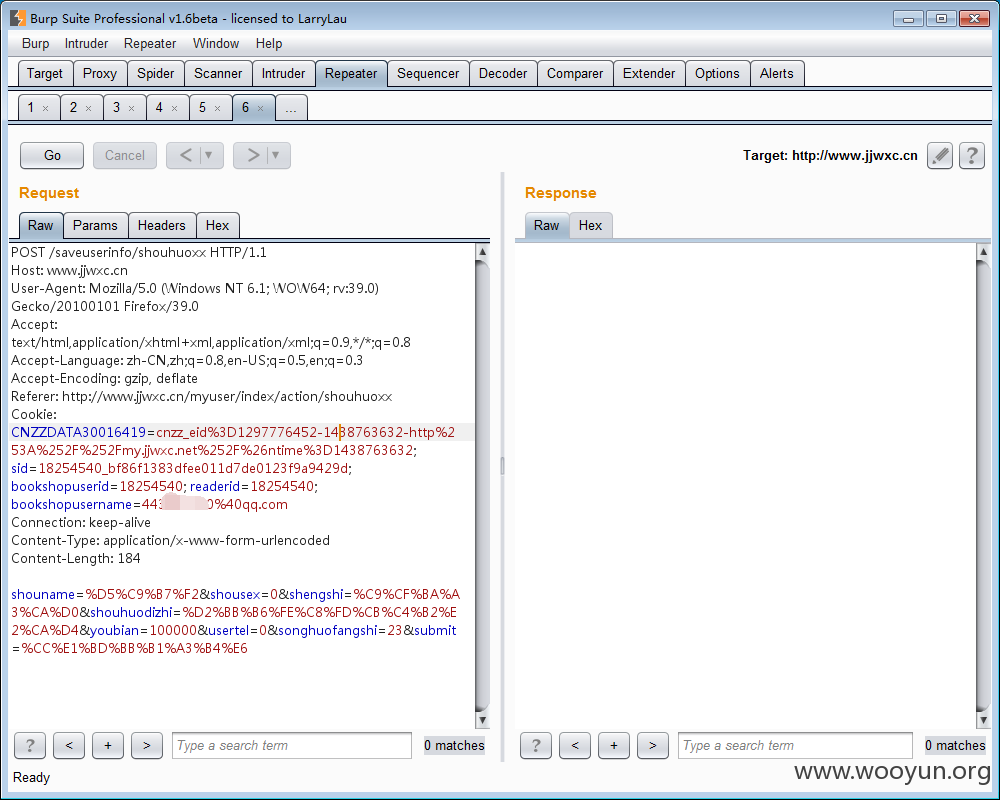Click the request pane scroll down arrow
The image size is (1000, 800).
click(483, 720)
